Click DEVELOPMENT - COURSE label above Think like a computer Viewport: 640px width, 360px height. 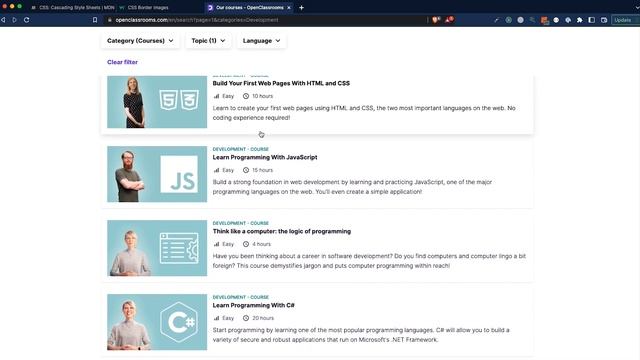(240, 223)
